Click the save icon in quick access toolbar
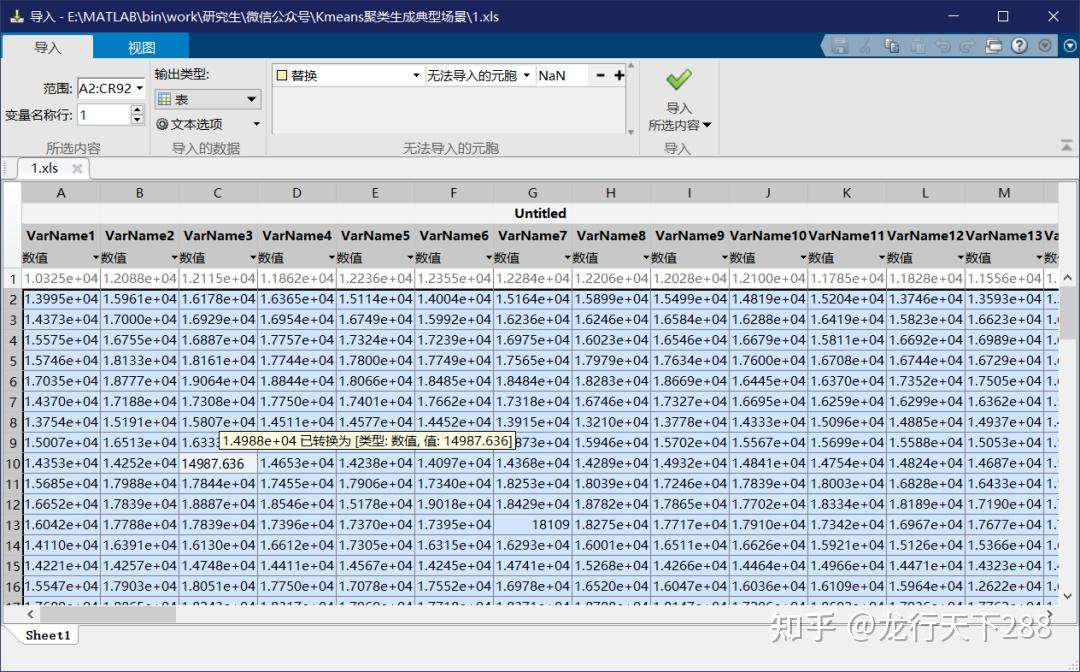 [840, 45]
